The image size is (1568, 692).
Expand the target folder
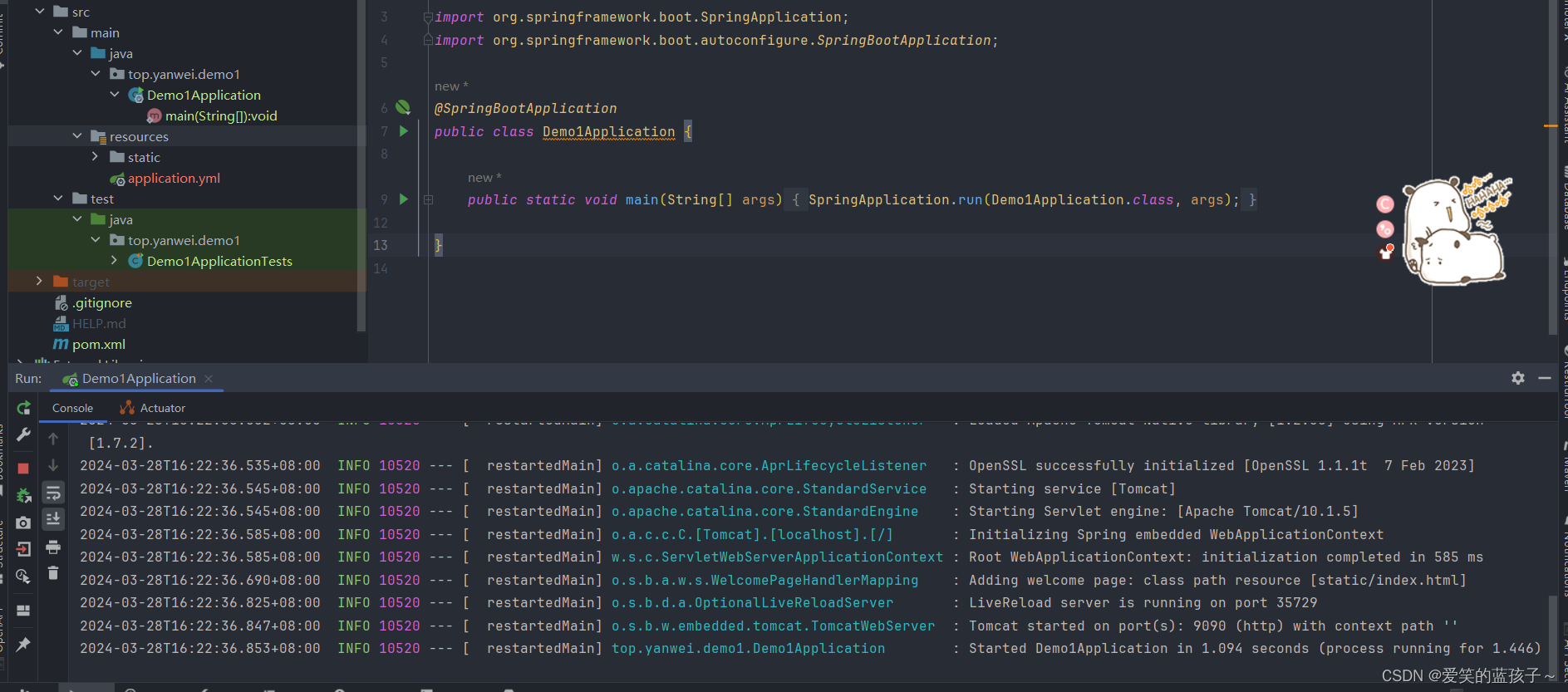pyautogui.click(x=39, y=281)
